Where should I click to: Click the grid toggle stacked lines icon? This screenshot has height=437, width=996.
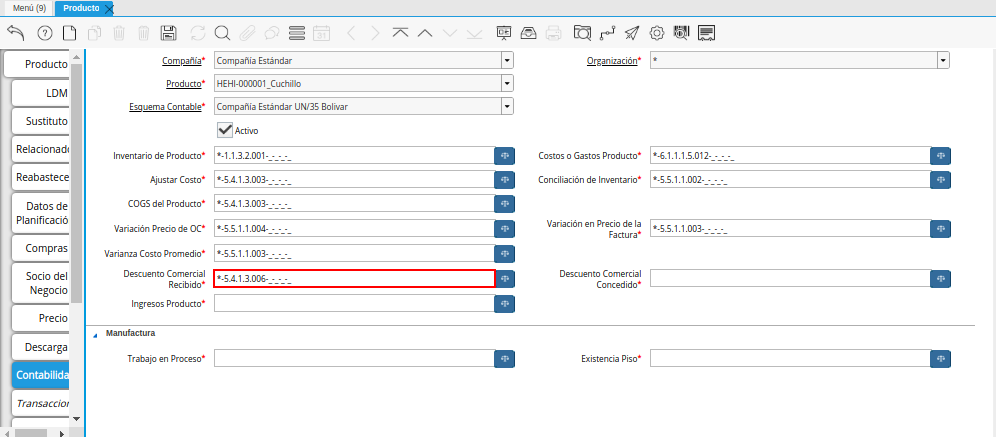[x=297, y=33]
